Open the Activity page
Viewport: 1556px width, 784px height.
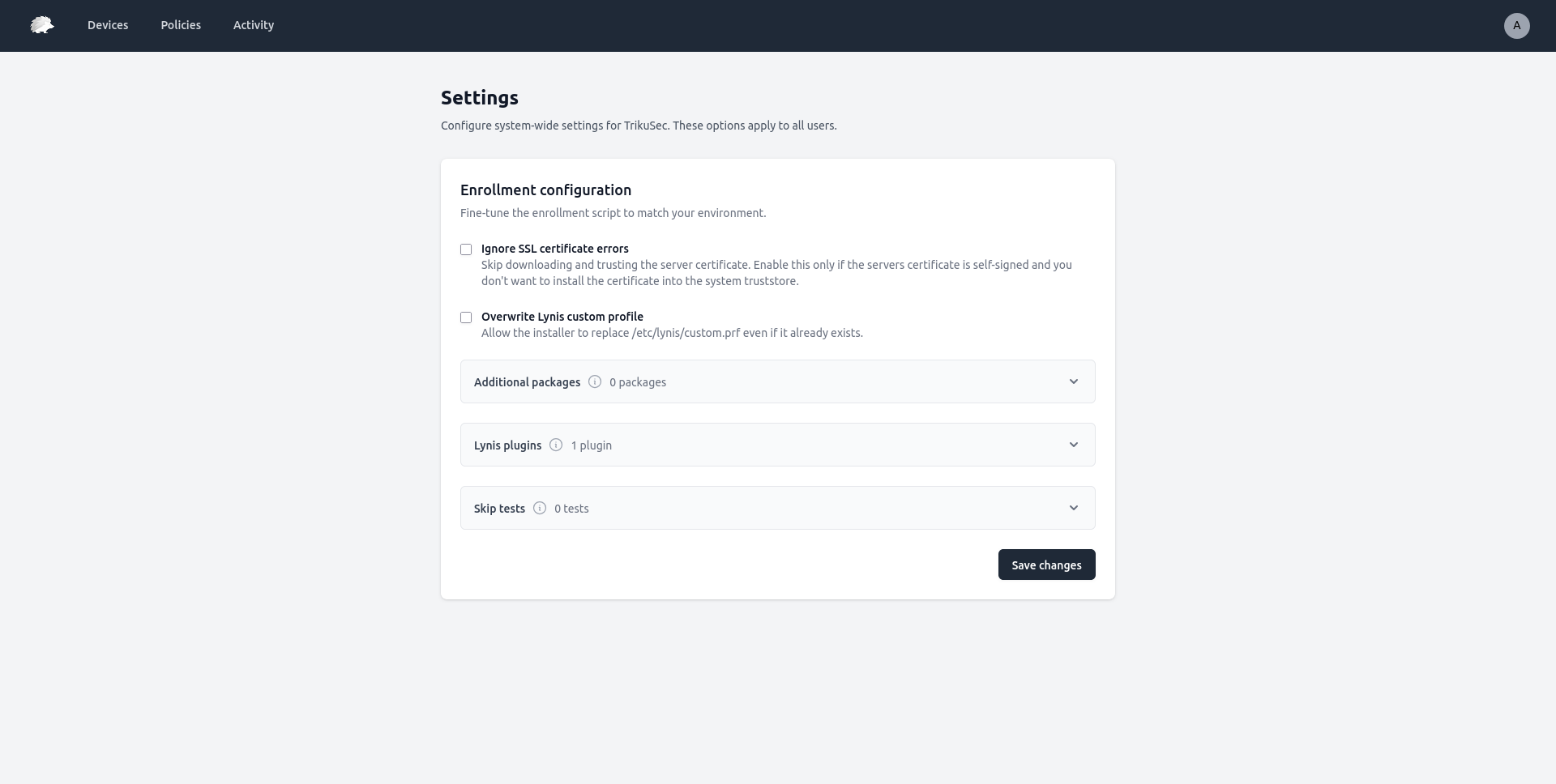pos(254,25)
